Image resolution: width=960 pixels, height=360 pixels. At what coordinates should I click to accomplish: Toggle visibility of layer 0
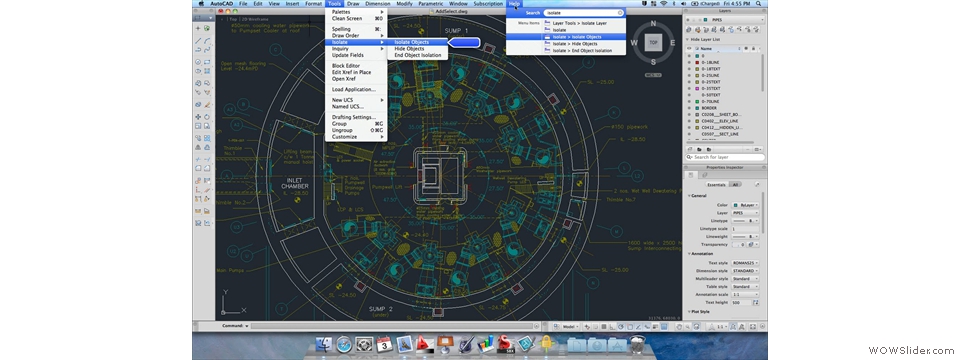coord(689,56)
